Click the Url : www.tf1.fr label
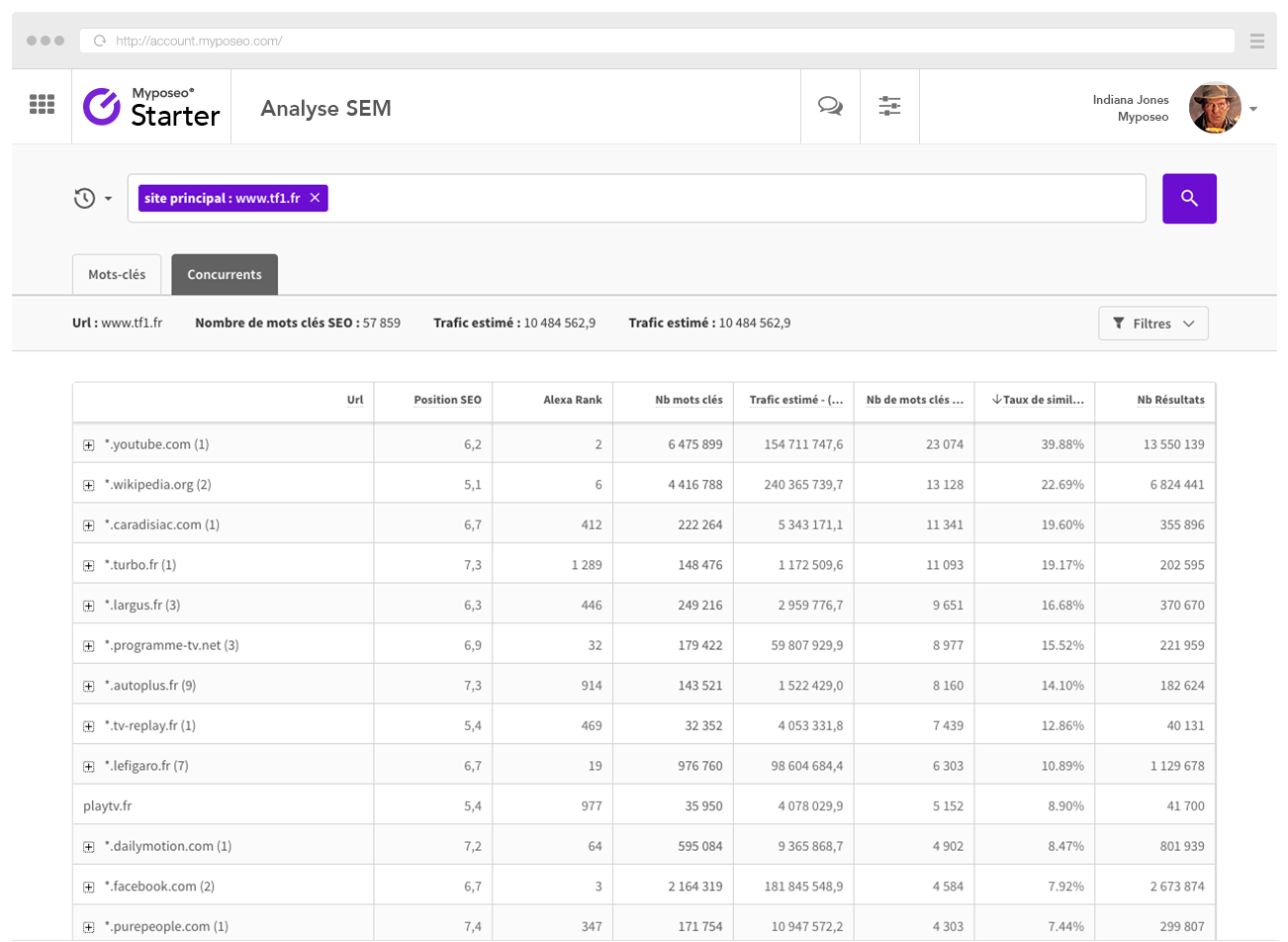The height and width of the screenshot is (942, 1288). [x=117, y=323]
